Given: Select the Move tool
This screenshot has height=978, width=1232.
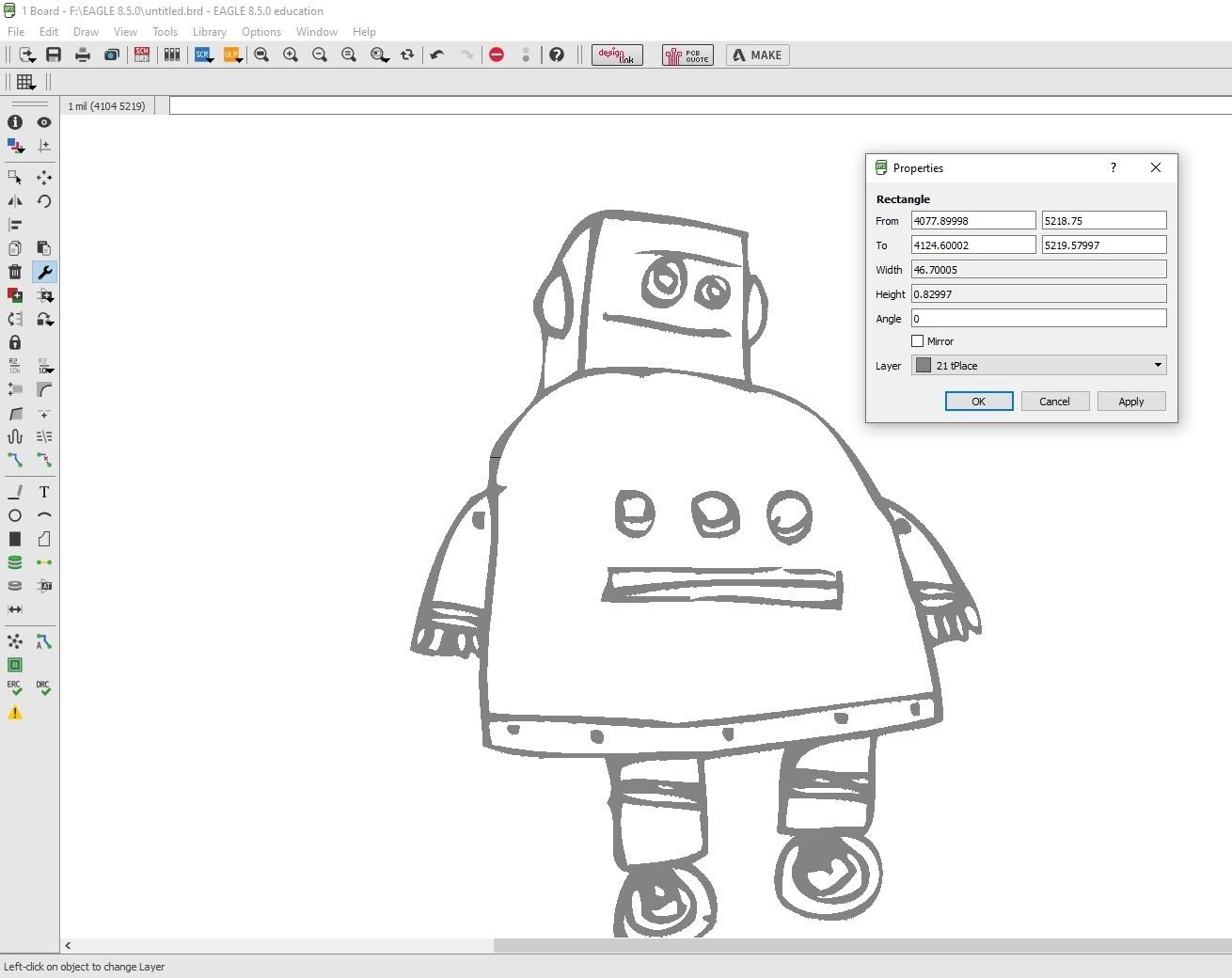Looking at the screenshot, I should [44, 178].
